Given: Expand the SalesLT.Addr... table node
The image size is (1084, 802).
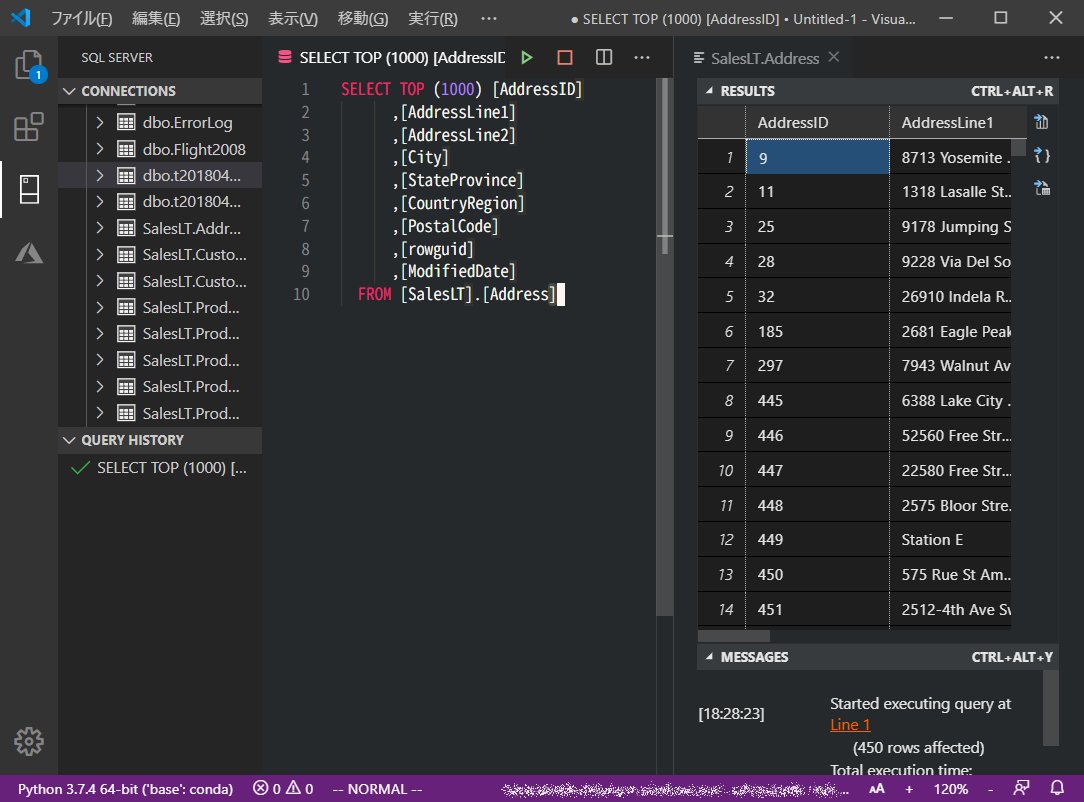Looking at the screenshot, I should (100, 228).
